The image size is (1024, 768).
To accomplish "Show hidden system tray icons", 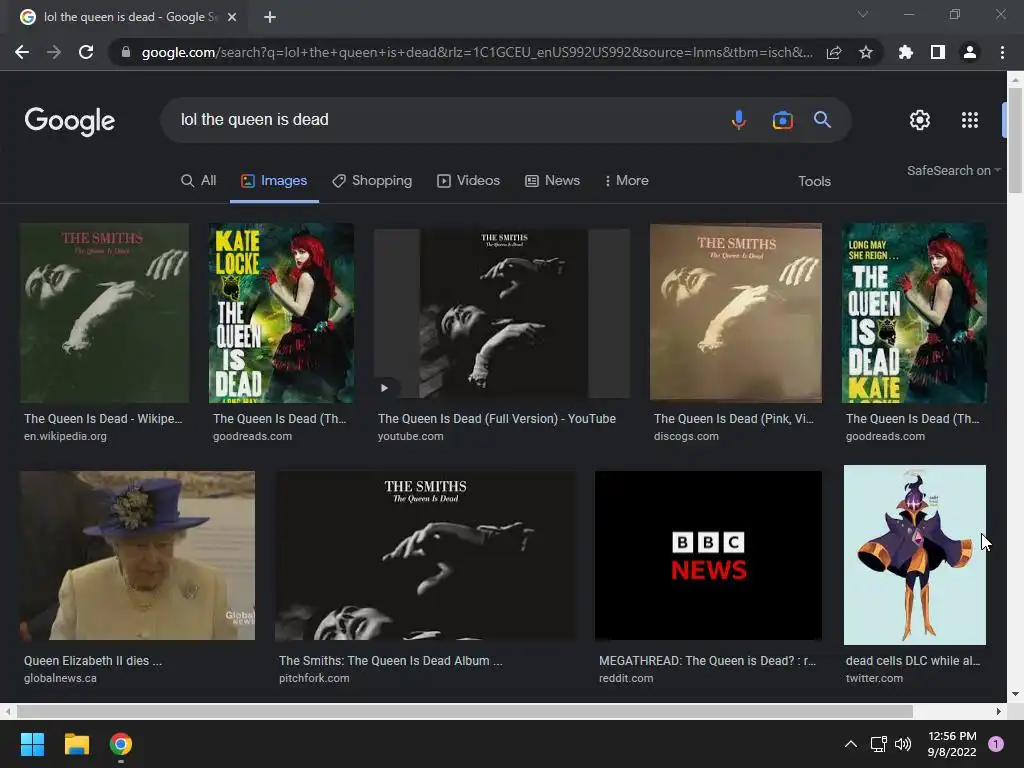I will [851, 744].
